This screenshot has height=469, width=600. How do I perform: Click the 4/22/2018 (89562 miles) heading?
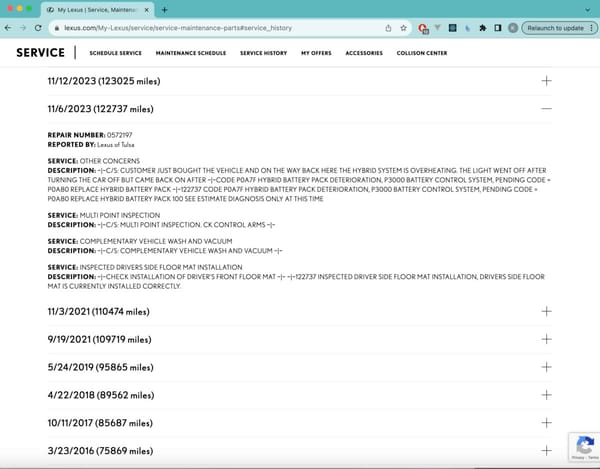click(x=101, y=395)
